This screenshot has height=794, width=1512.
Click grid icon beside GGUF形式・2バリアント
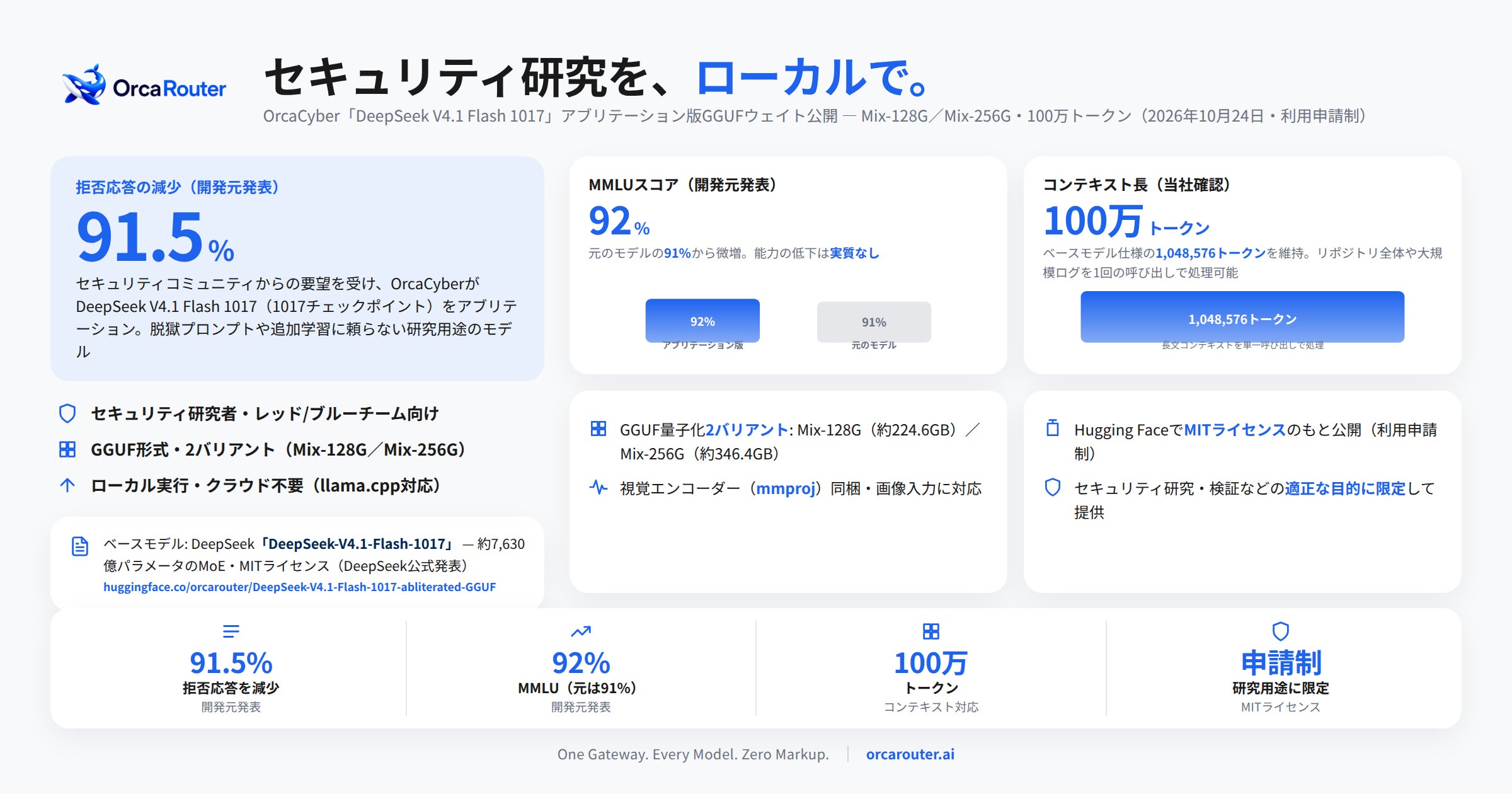67,449
